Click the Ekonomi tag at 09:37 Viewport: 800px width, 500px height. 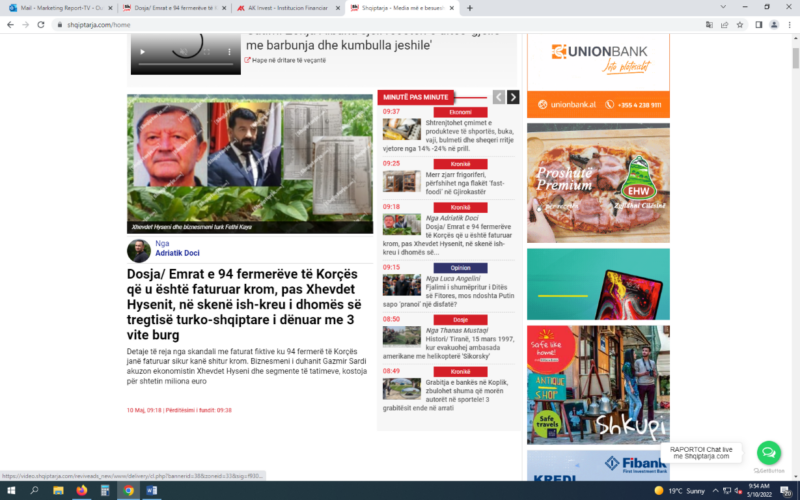pyautogui.click(x=460, y=112)
